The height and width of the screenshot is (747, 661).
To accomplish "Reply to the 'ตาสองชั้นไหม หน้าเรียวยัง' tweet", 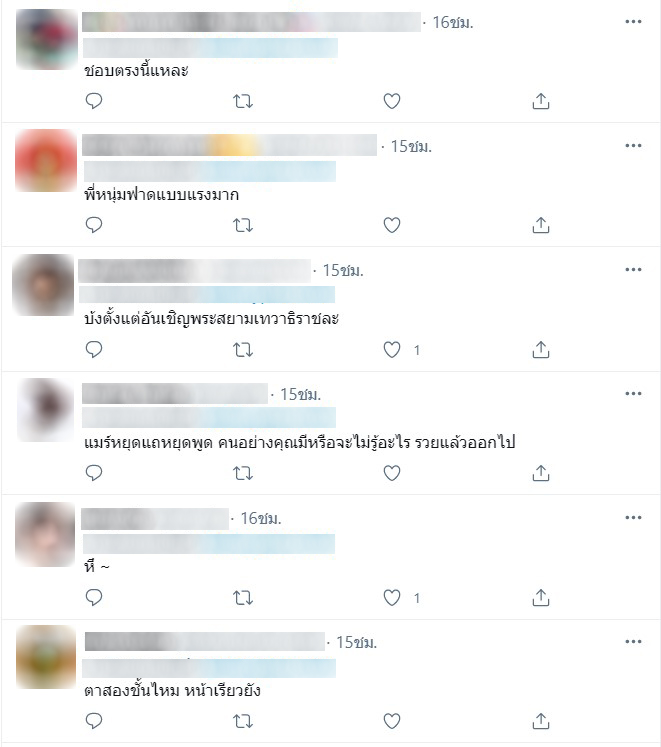I will [94, 721].
